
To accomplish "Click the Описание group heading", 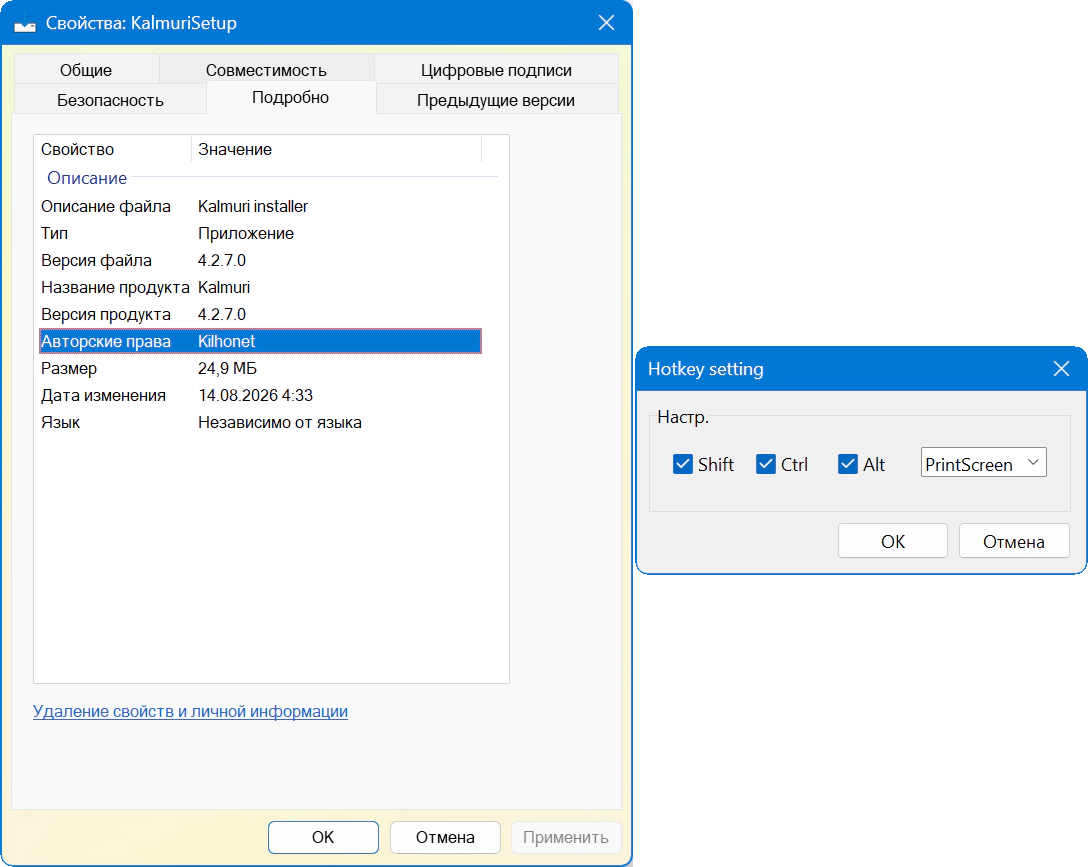I will point(87,178).
